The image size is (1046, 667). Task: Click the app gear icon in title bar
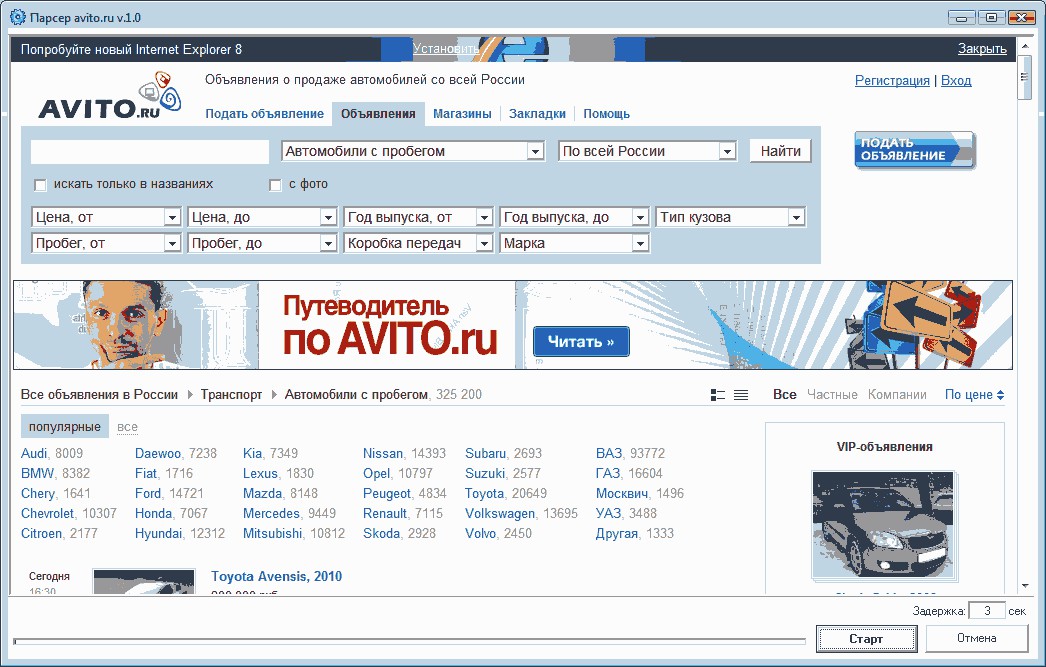[17, 17]
